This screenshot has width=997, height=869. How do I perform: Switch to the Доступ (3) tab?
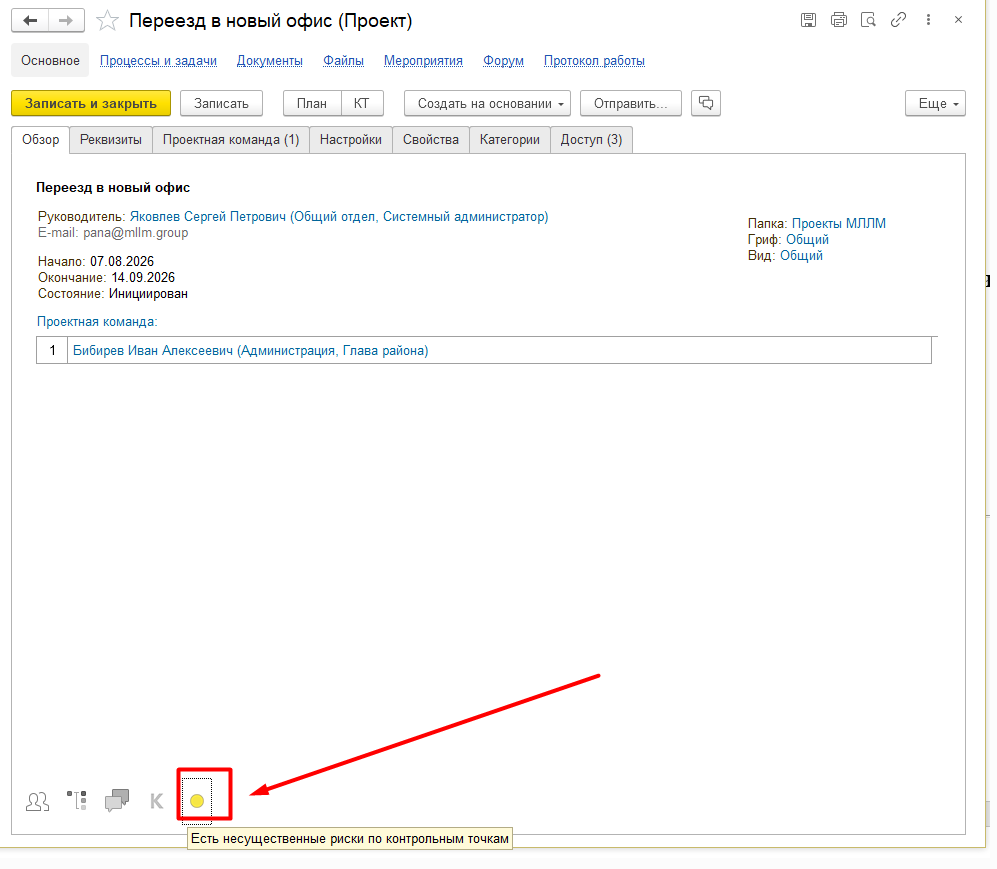click(x=591, y=140)
